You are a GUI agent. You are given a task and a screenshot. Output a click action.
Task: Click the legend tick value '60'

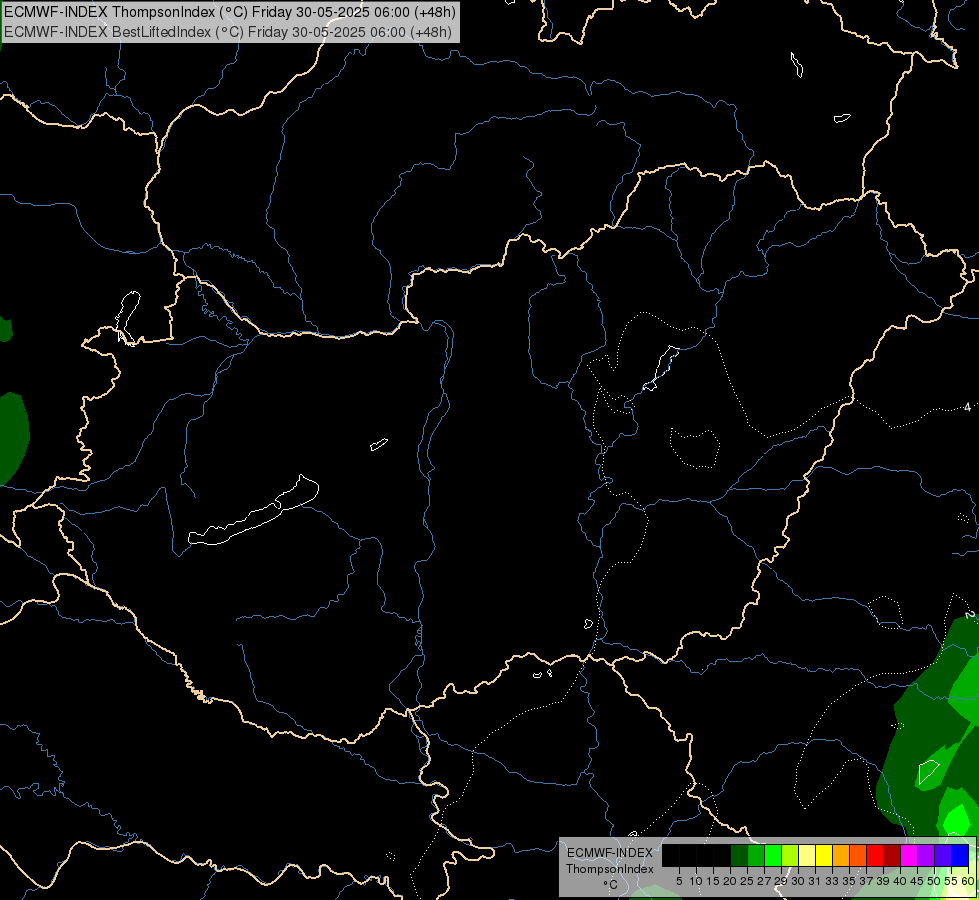968,881
